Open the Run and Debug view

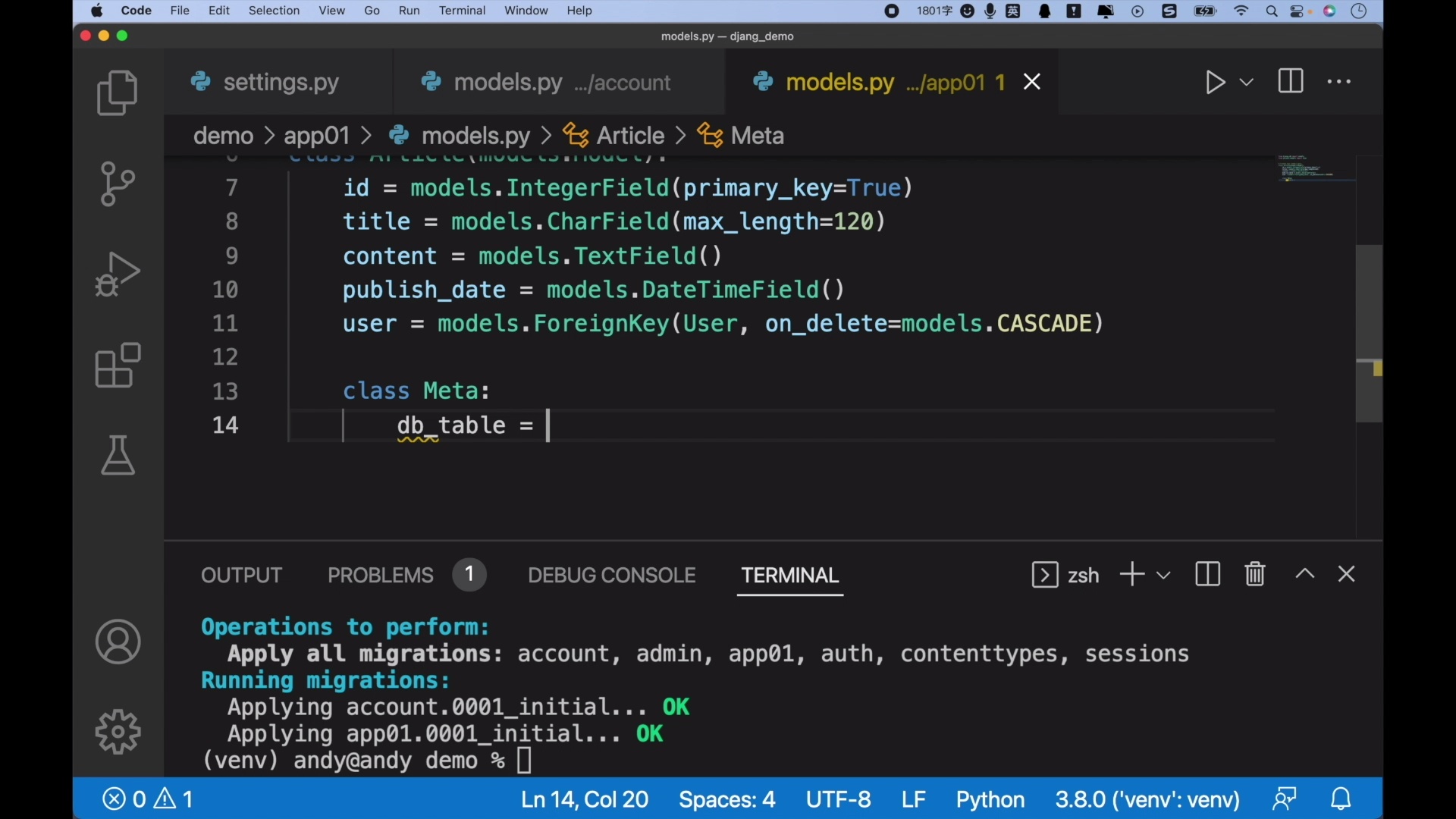pos(117,275)
